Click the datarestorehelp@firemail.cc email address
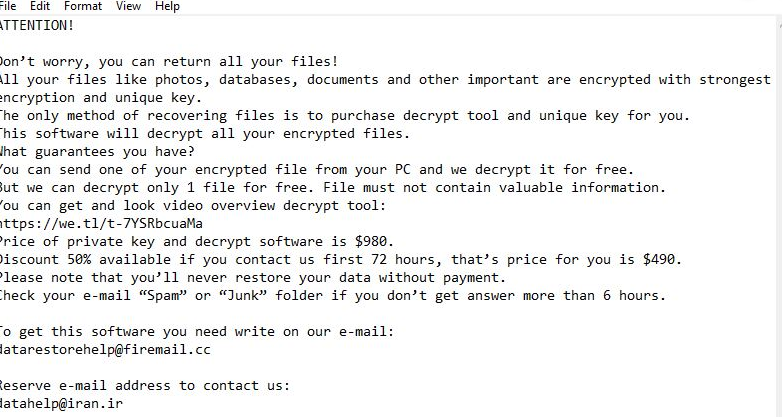The width and height of the screenshot is (782, 417). tap(105, 350)
